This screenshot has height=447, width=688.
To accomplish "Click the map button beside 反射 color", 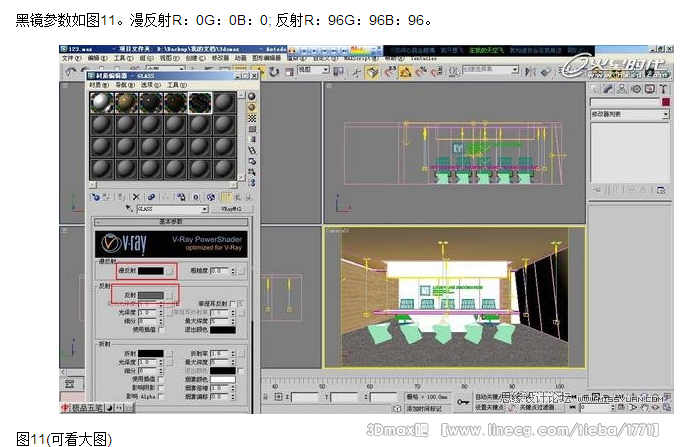I will pyautogui.click(x=169, y=295).
